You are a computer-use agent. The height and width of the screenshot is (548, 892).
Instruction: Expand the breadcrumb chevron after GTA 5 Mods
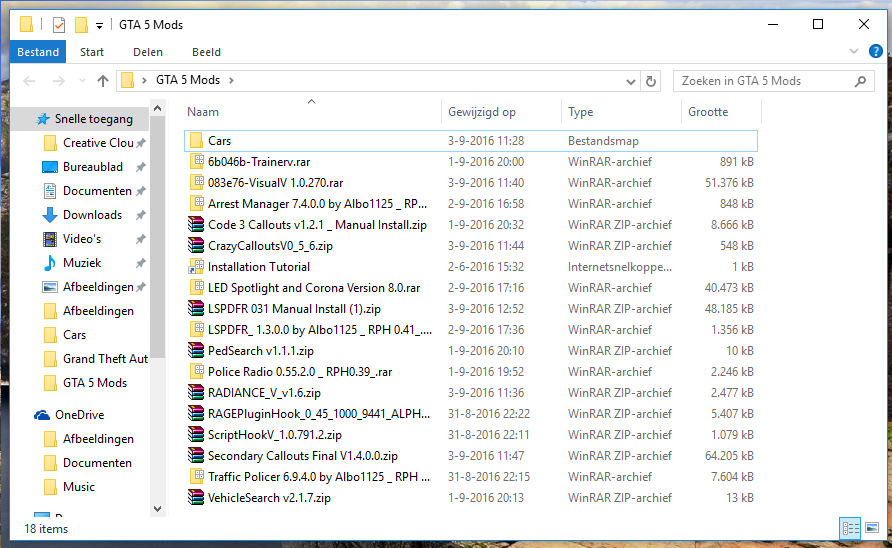coord(232,81)
